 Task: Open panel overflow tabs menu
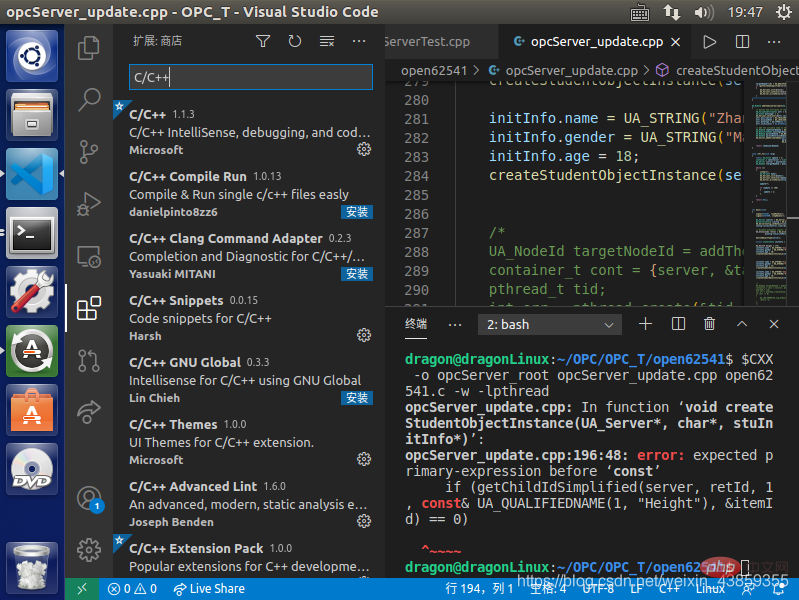click(455, 325)
